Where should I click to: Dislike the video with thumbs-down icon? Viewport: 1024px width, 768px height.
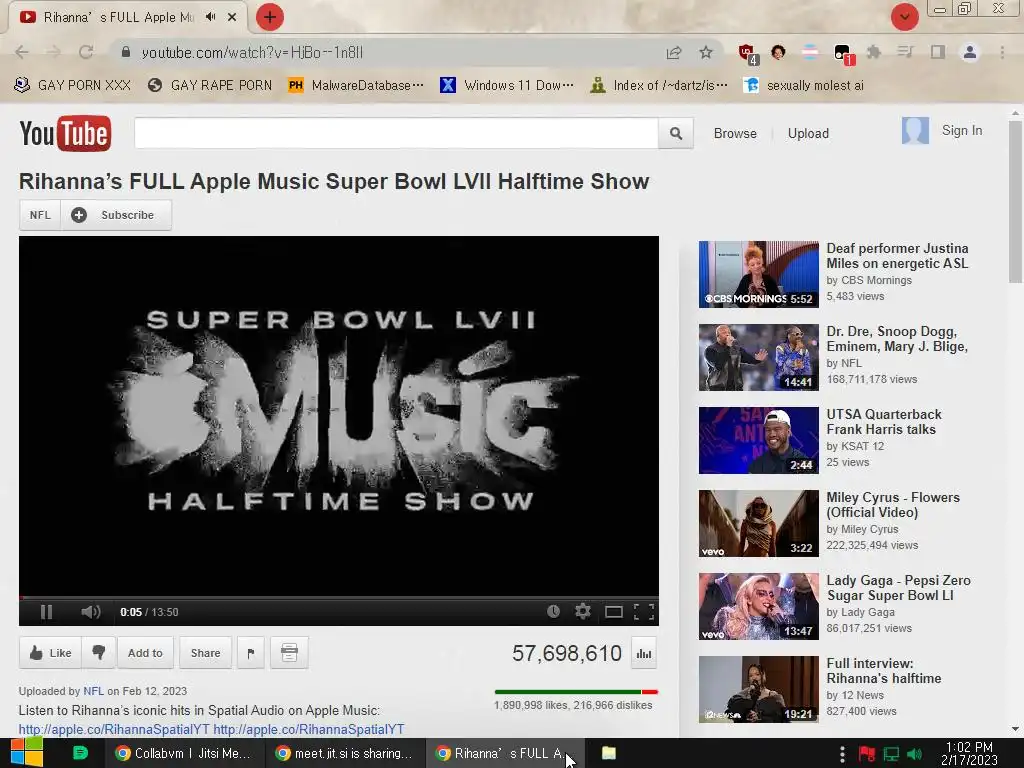99,652
